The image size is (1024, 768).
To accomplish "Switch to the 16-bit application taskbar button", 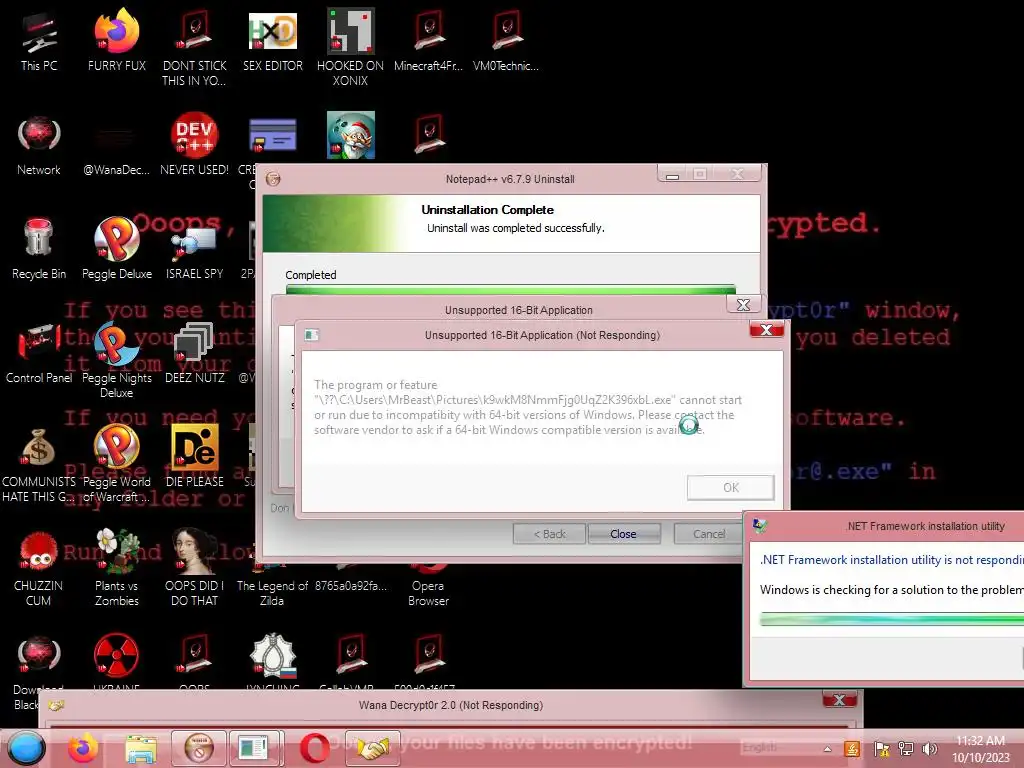I will pos(253,748).
